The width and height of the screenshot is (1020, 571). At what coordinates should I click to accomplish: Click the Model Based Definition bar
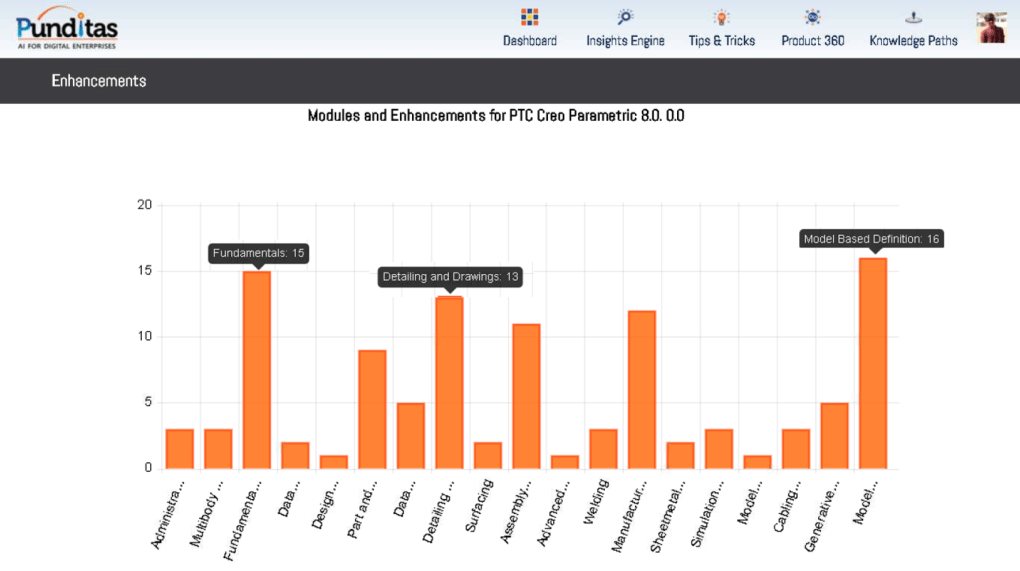(873, 363)
